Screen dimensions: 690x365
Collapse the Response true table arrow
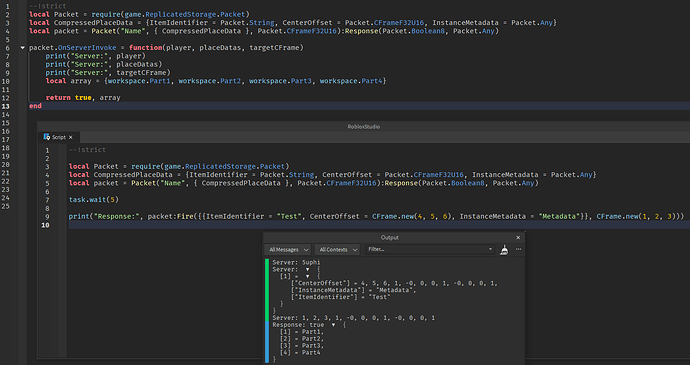coord(333,325)
